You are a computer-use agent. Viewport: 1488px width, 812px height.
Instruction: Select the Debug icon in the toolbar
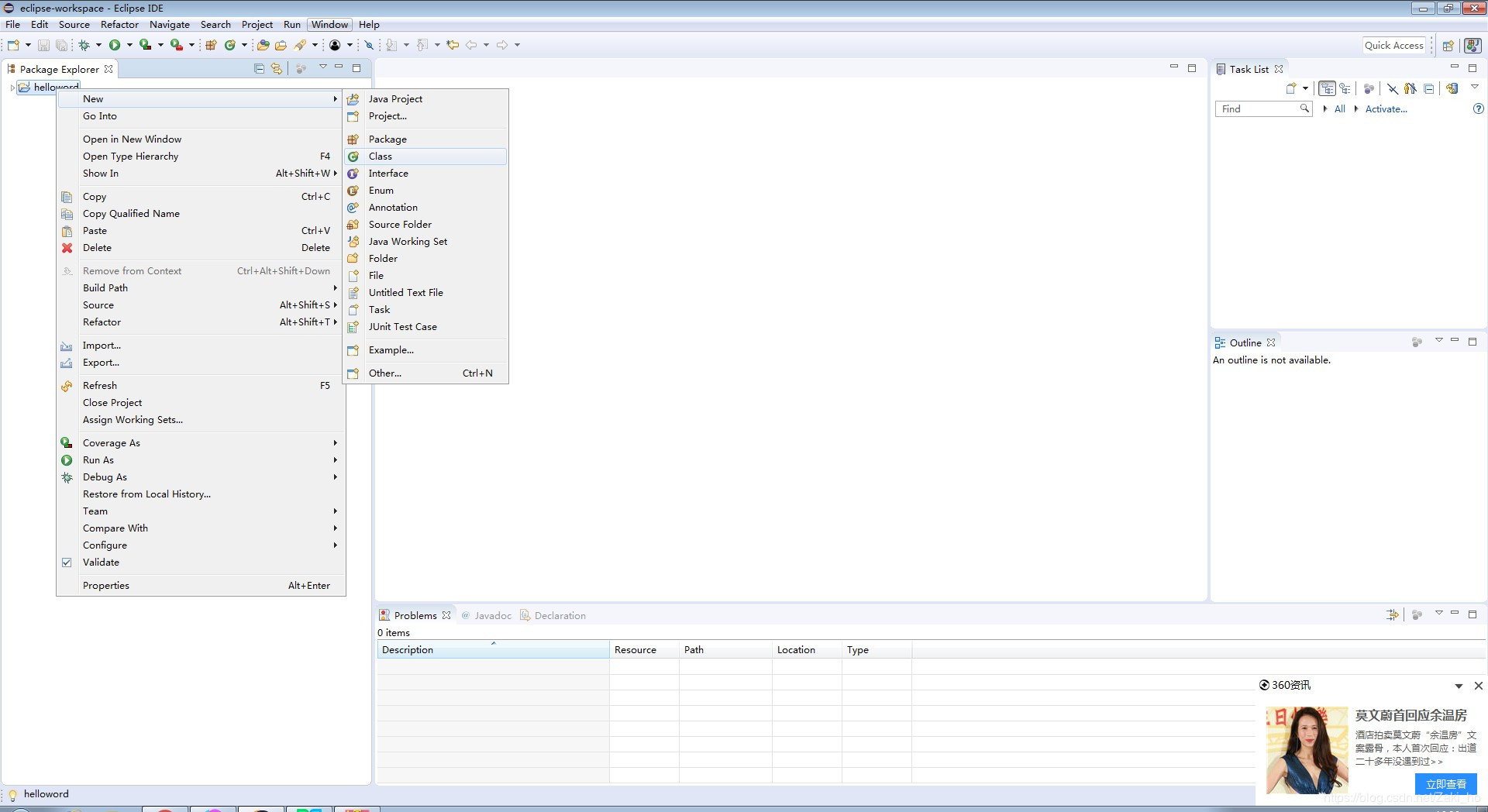84,44
